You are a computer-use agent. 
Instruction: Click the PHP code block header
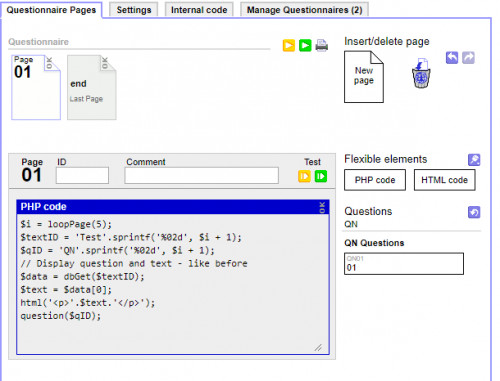[x=172, y=207]
